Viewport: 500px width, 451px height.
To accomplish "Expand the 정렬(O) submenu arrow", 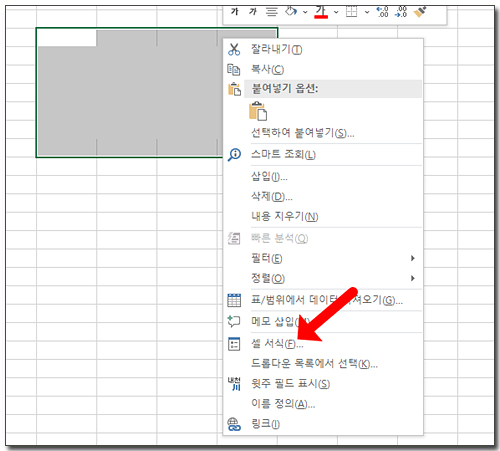I will click(x=413, y=278).
